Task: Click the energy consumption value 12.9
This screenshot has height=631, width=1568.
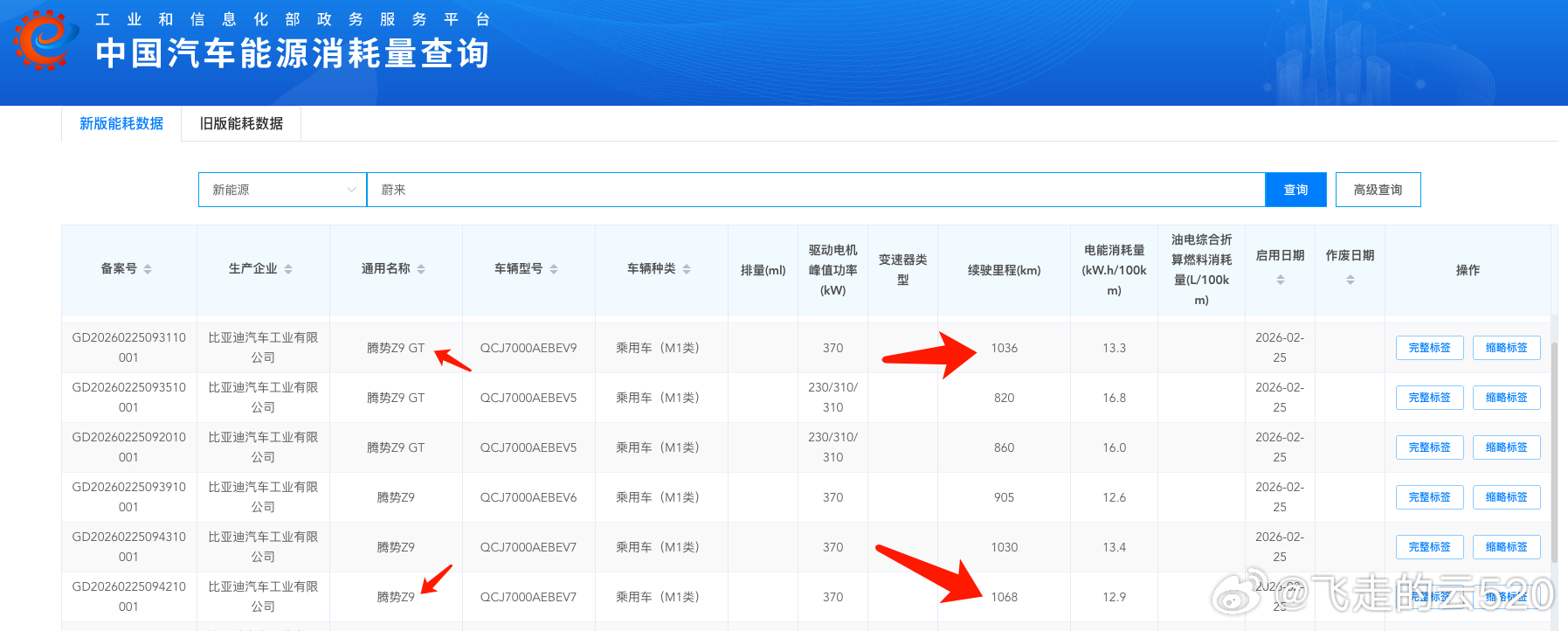Action: [x=1114, y=597]
